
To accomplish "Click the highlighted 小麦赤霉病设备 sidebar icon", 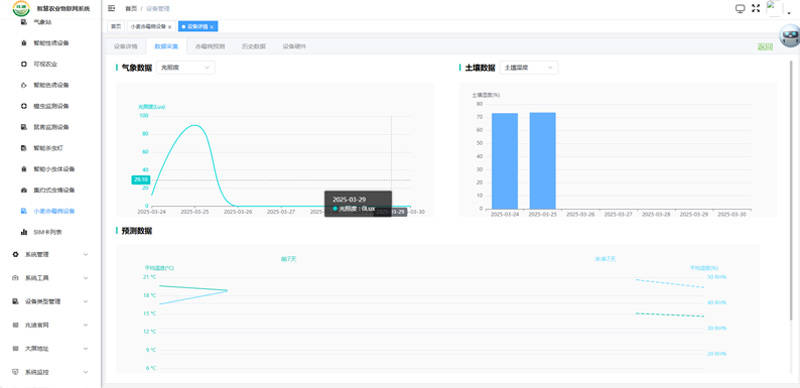I will click(x=23, y=210).
